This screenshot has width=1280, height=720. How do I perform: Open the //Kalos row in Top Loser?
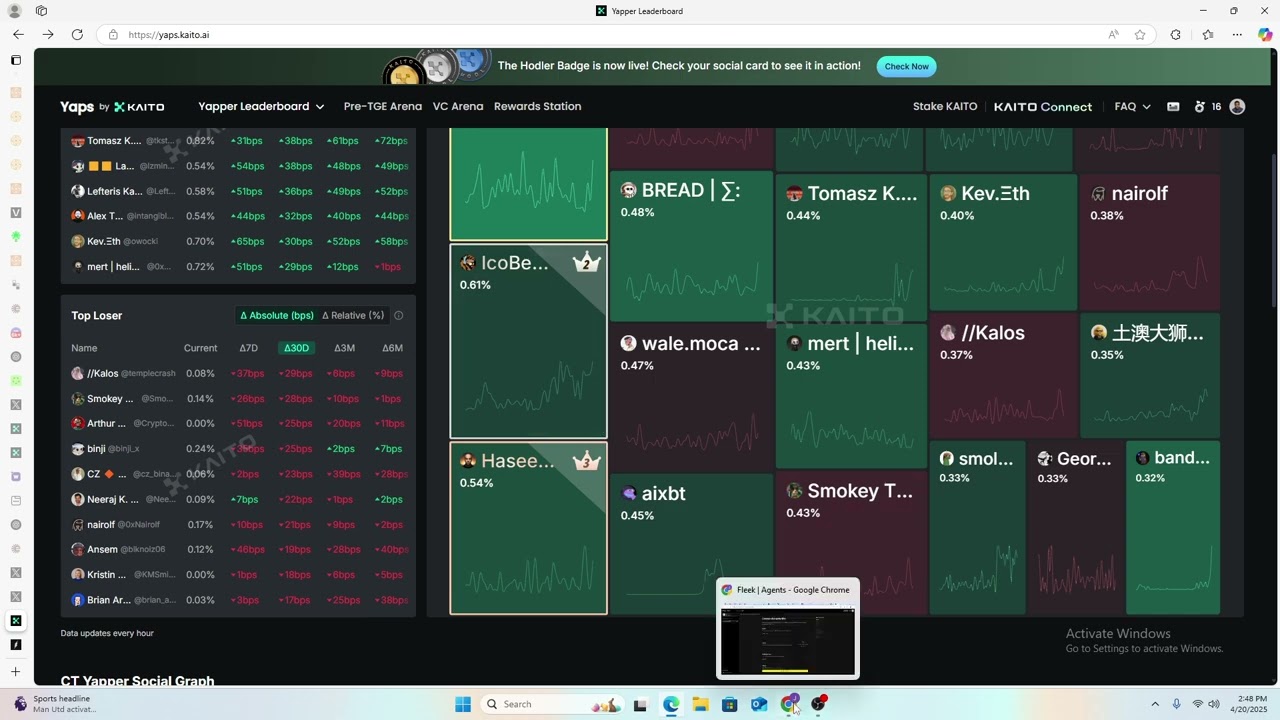pyautogui.click(x=238, y=373)
